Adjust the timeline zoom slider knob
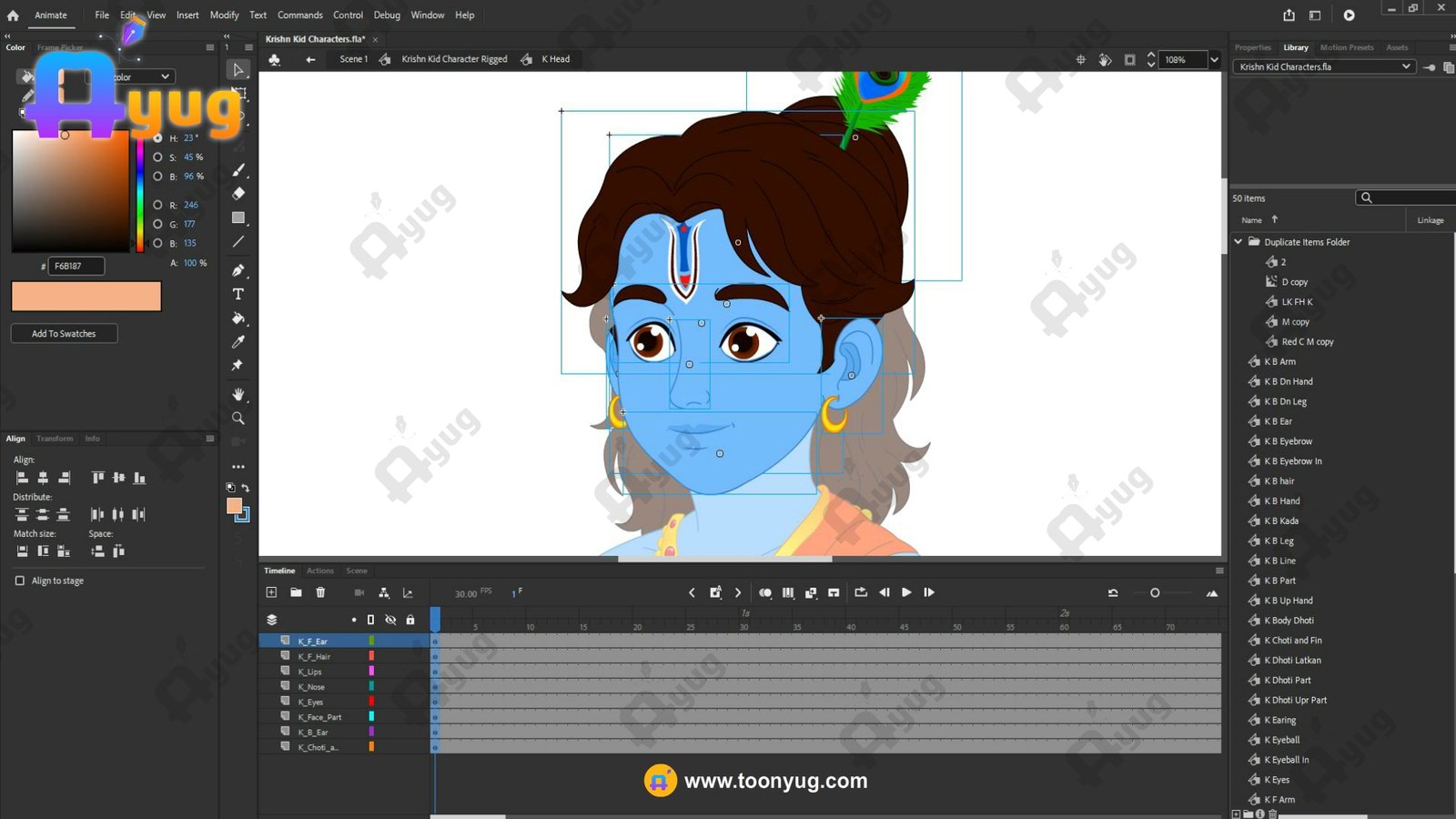 (1155, 593)
